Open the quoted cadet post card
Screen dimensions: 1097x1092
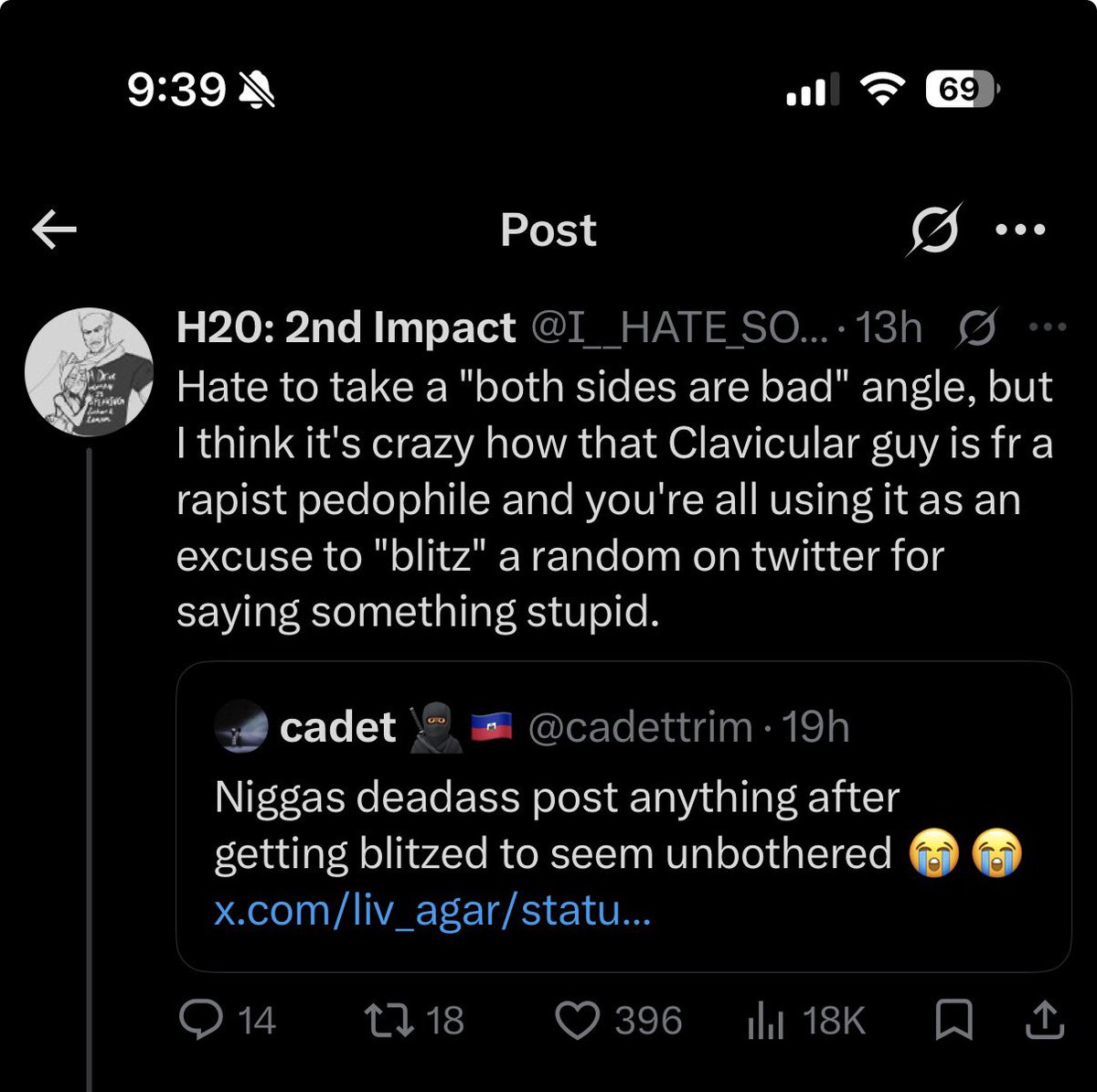(x=623, y=816)
